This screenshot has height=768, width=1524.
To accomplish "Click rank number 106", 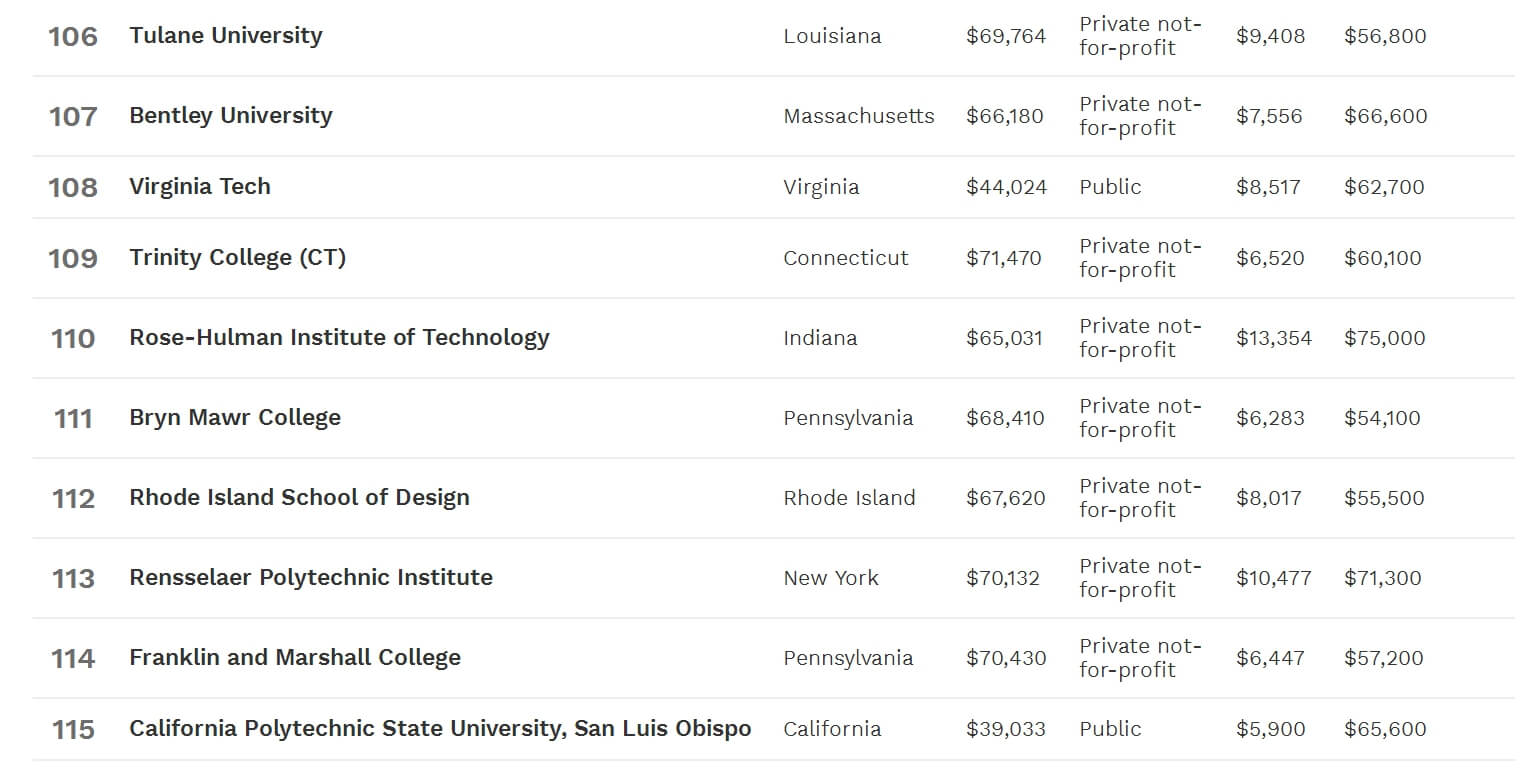I will point(73,37).
